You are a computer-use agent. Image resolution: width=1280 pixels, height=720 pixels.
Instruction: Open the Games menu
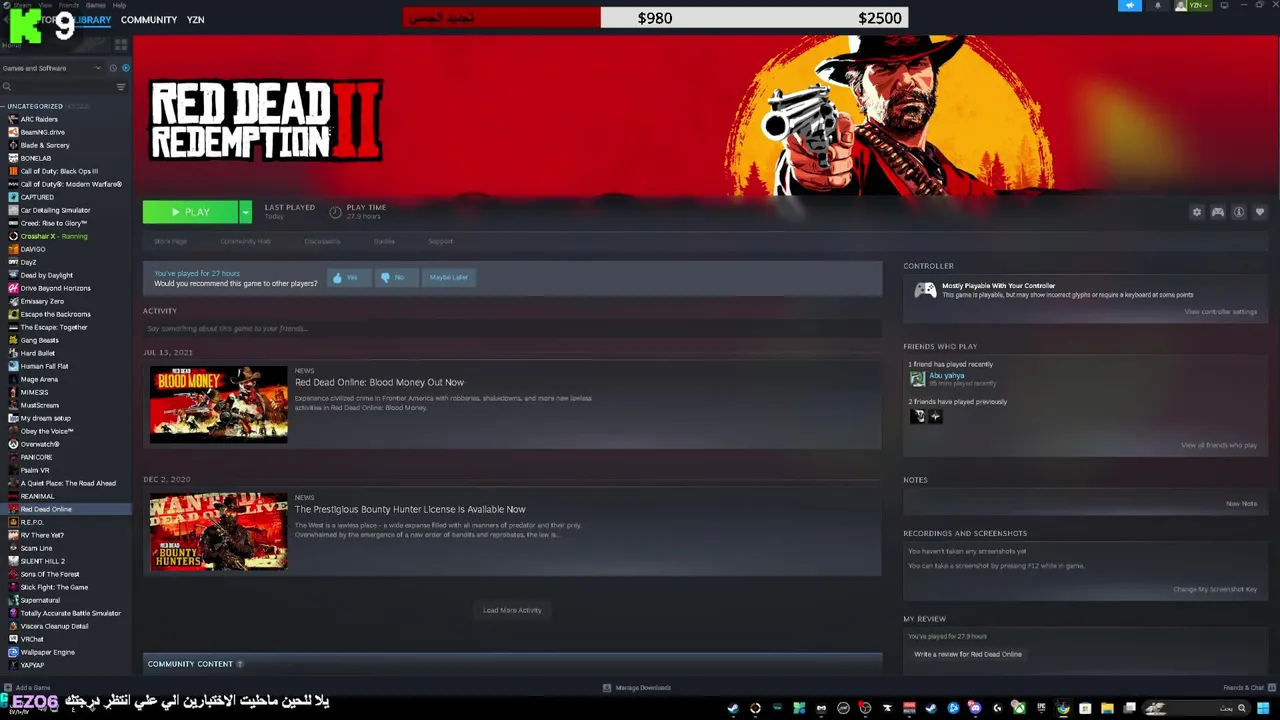[x=95, y=5]
